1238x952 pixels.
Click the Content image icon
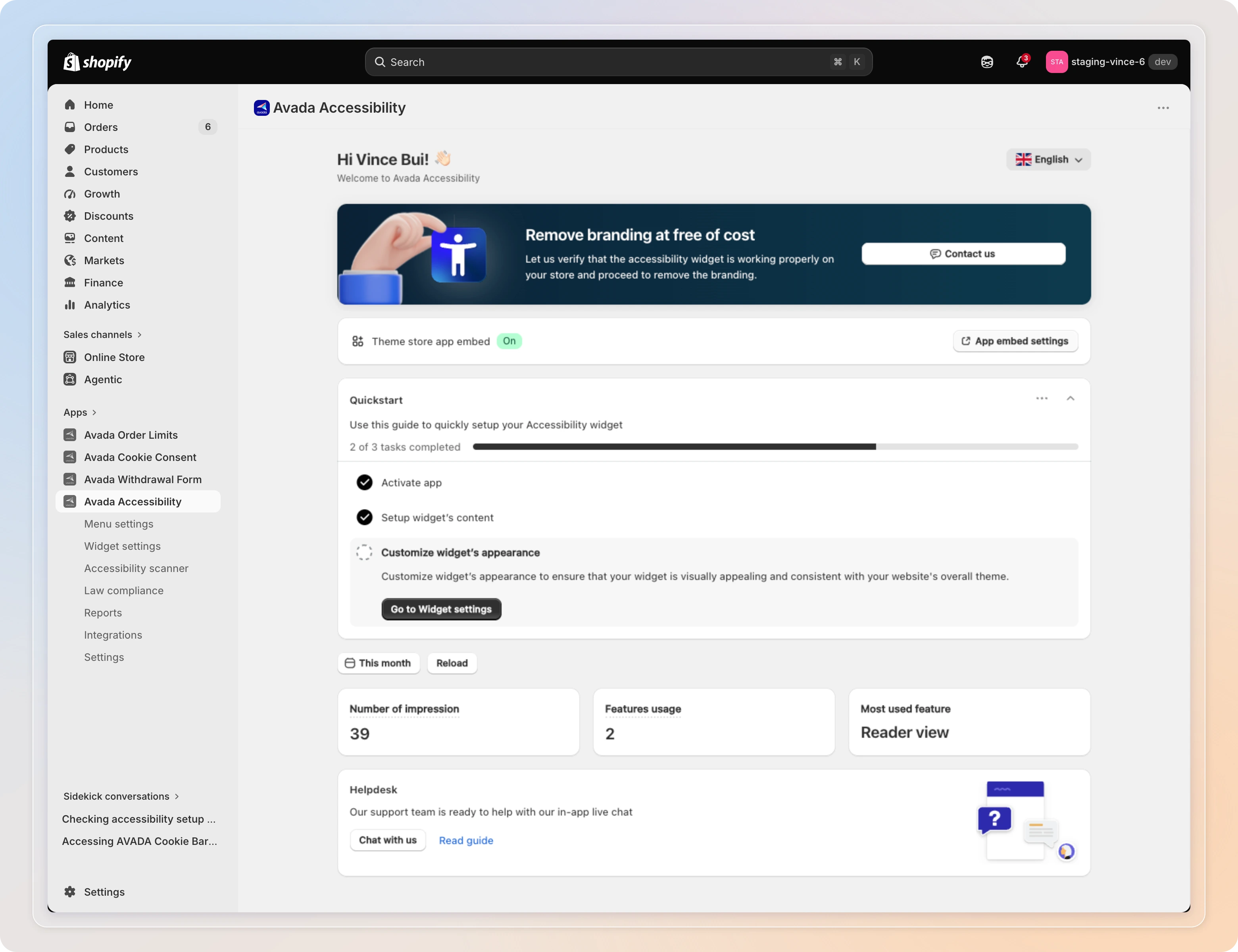click(70, 238)
